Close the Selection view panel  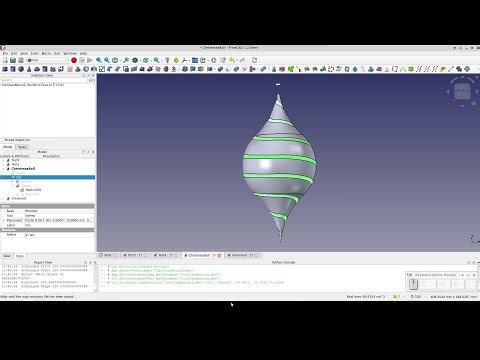point(93,75)
